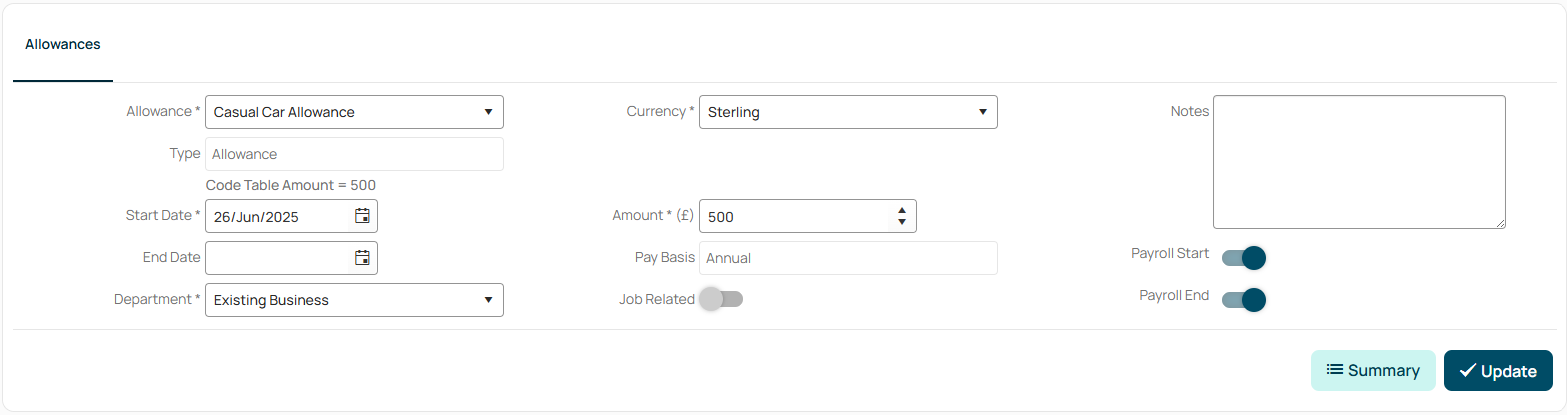
Task: Select the Allowances tab
Action: tap(63, 45)
